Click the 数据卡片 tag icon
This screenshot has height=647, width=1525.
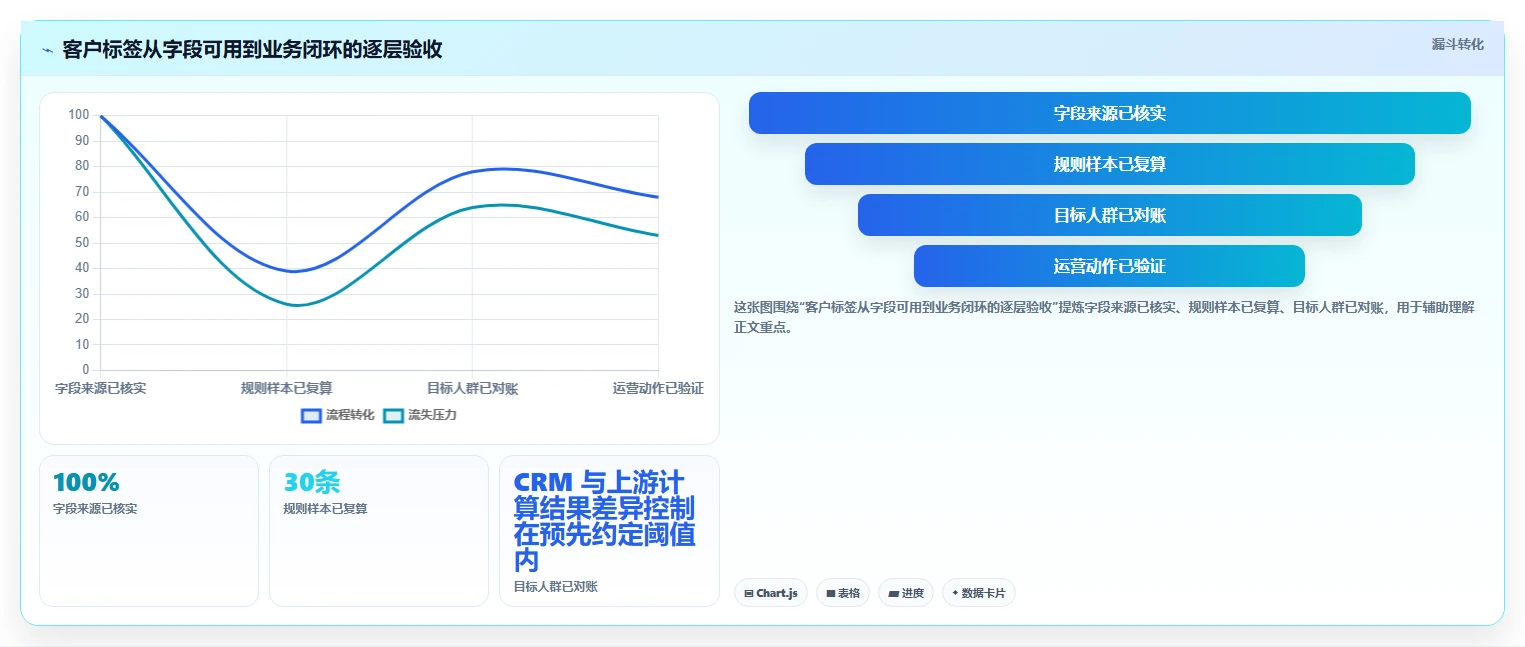(x=955, y=593)
